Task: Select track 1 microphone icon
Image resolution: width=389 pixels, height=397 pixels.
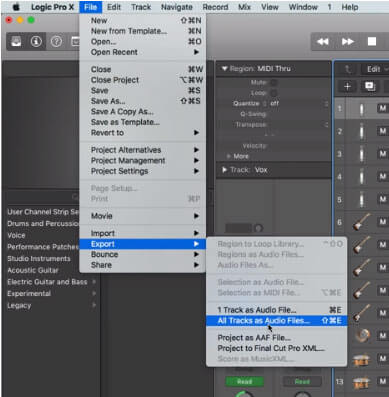Action: click(362, 109)
